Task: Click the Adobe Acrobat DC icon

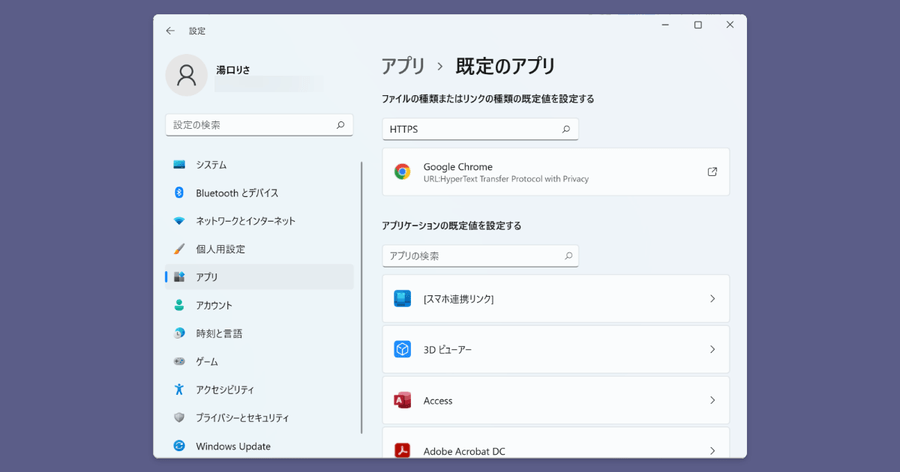Action: click(x=402, y=451)
